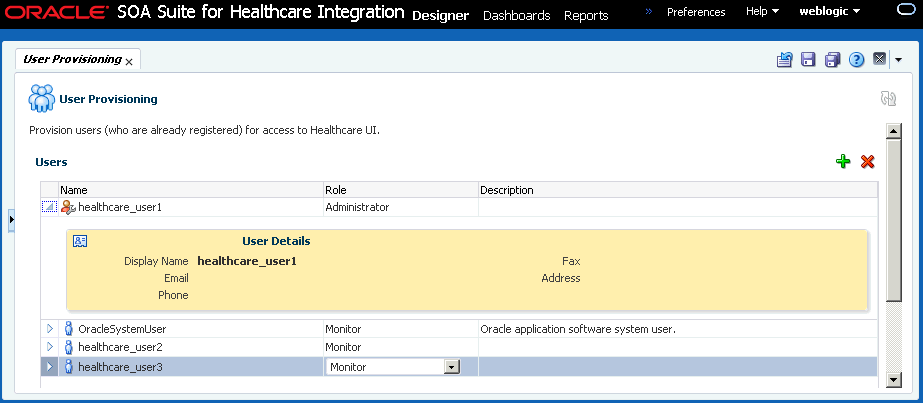Screen dimensions: 923x403
Task: Open the Dashboards view
Action: pyautogui.click(x=516, y=16)
